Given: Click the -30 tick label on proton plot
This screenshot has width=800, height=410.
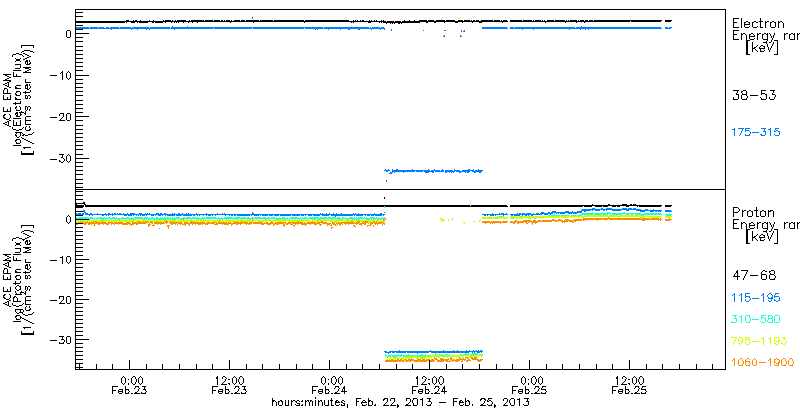Looking at the screenshot, I should pyautogui.click(x=60, y=339).
